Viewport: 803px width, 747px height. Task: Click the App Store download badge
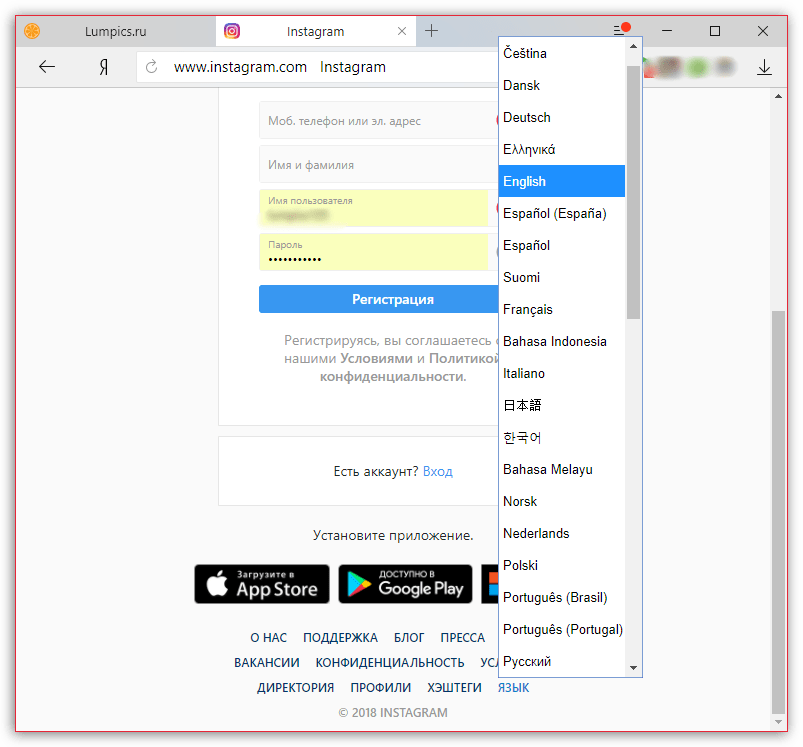pyautogui.click(x=262, y=584)
